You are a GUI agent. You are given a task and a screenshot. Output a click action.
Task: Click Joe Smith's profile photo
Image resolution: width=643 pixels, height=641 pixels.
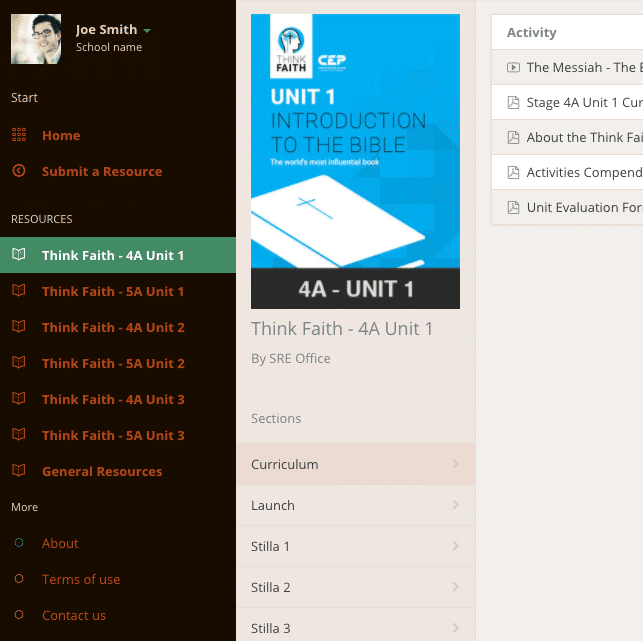coord(36,39)
